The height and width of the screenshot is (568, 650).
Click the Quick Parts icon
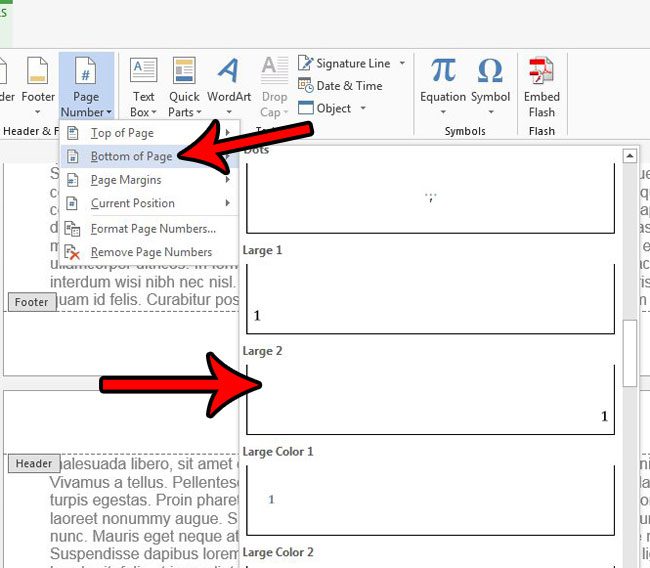point(184,73)
